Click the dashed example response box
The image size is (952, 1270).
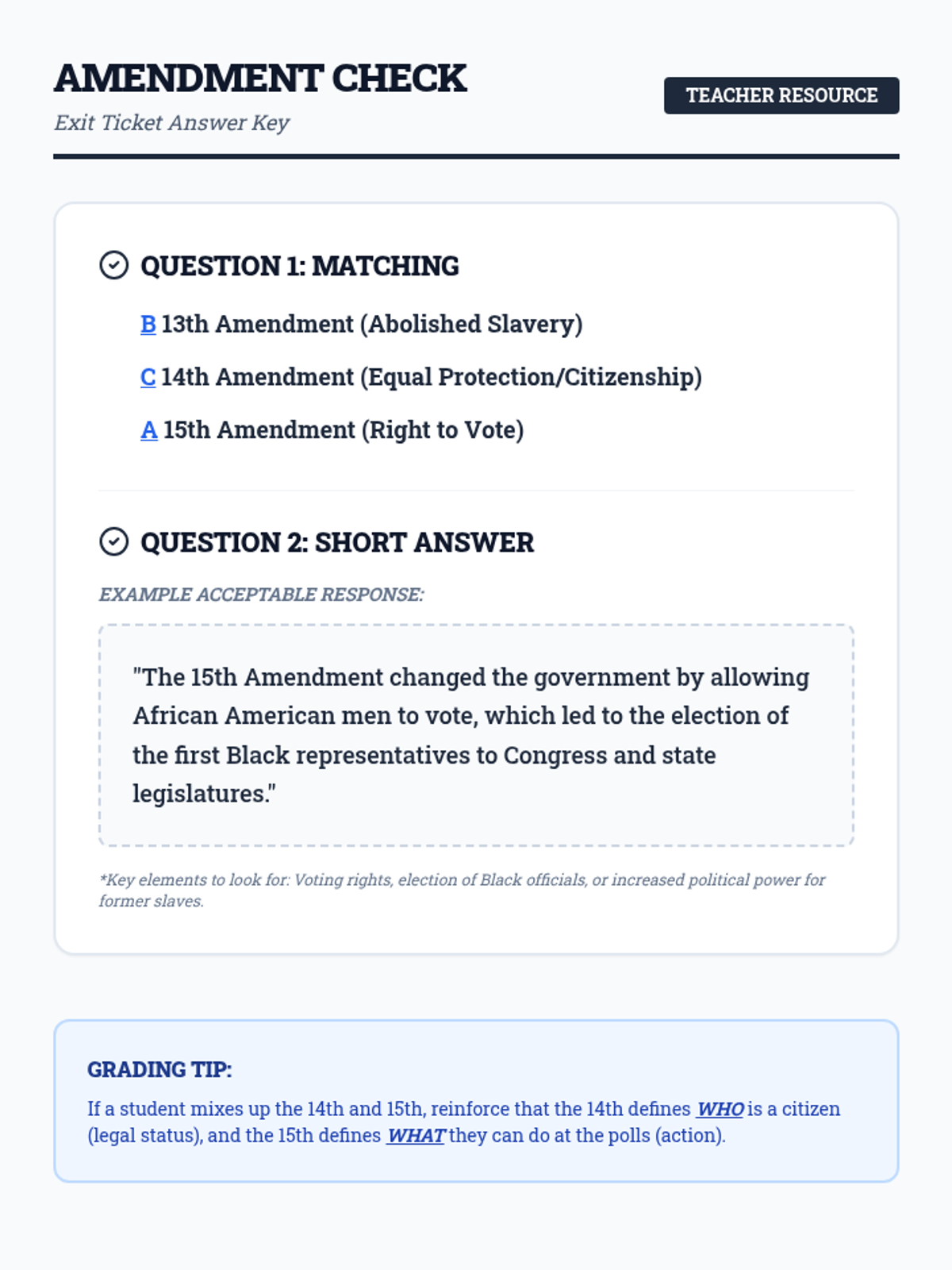pyautogui.click(x=476, y=734)
